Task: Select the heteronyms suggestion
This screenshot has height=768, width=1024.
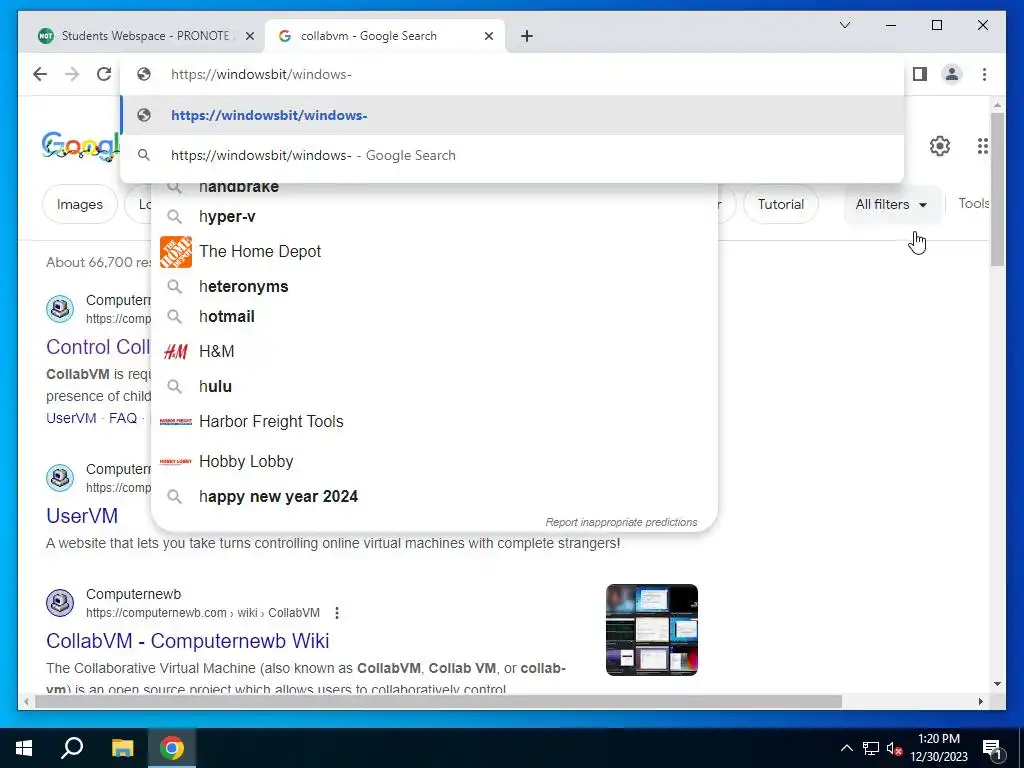Action: click(x=243, y=286)
